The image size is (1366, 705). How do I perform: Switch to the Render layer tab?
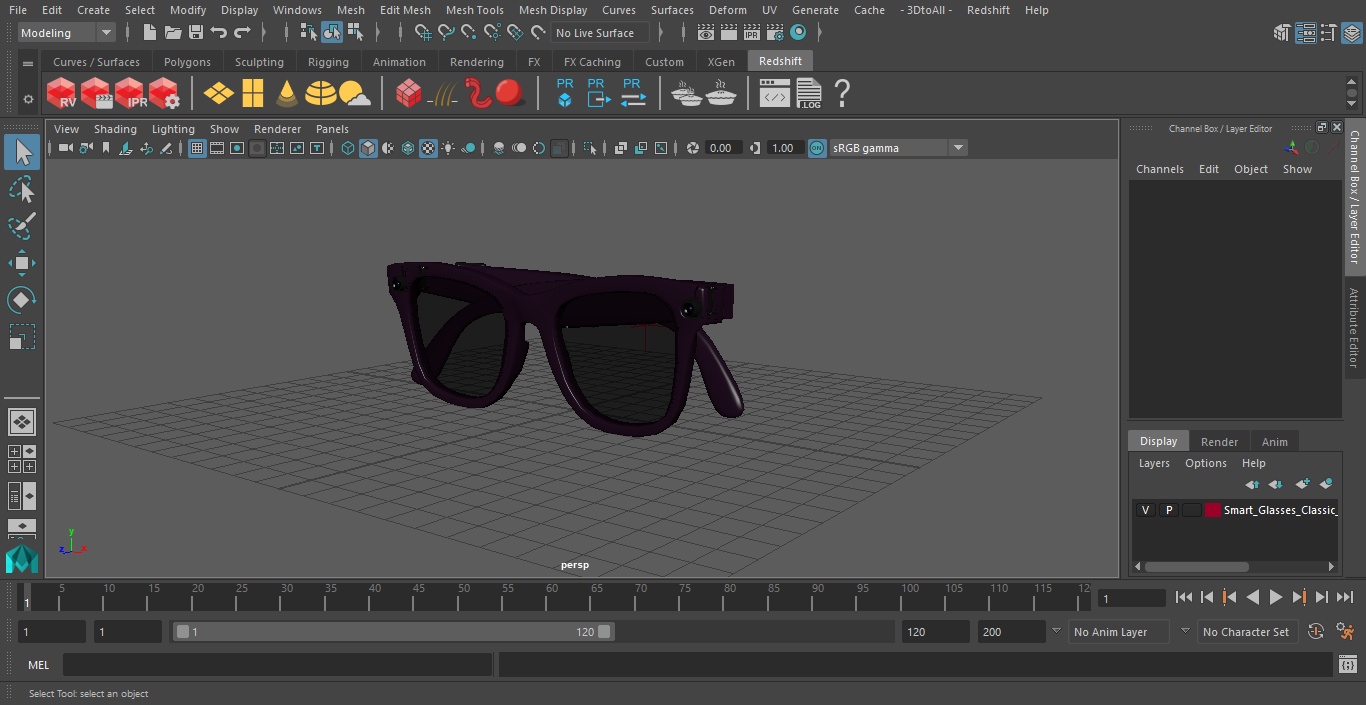point(1219,442)
